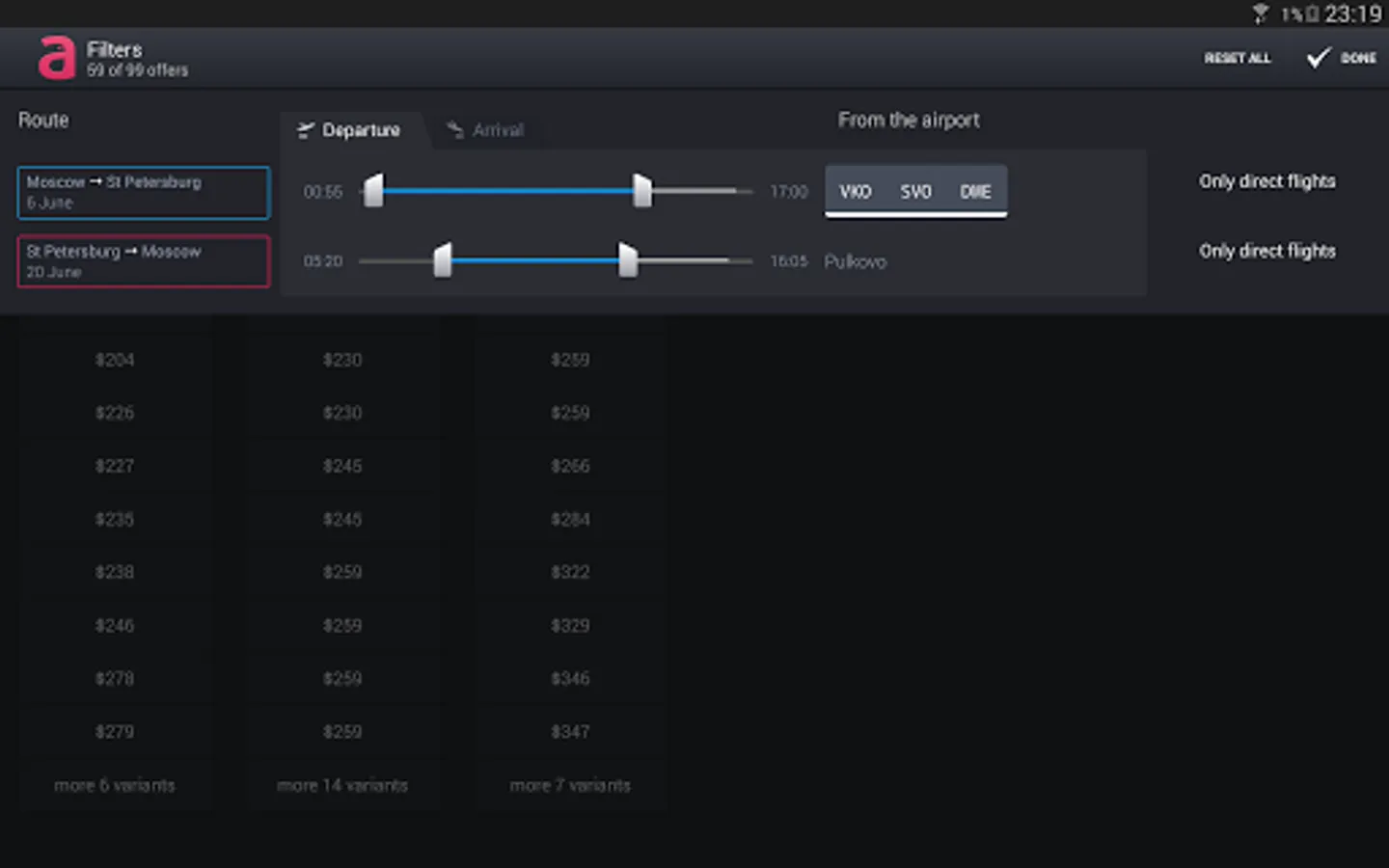Switch to the Arrival tab
Screen dimensions: 1389x868
tap(486, 130)
